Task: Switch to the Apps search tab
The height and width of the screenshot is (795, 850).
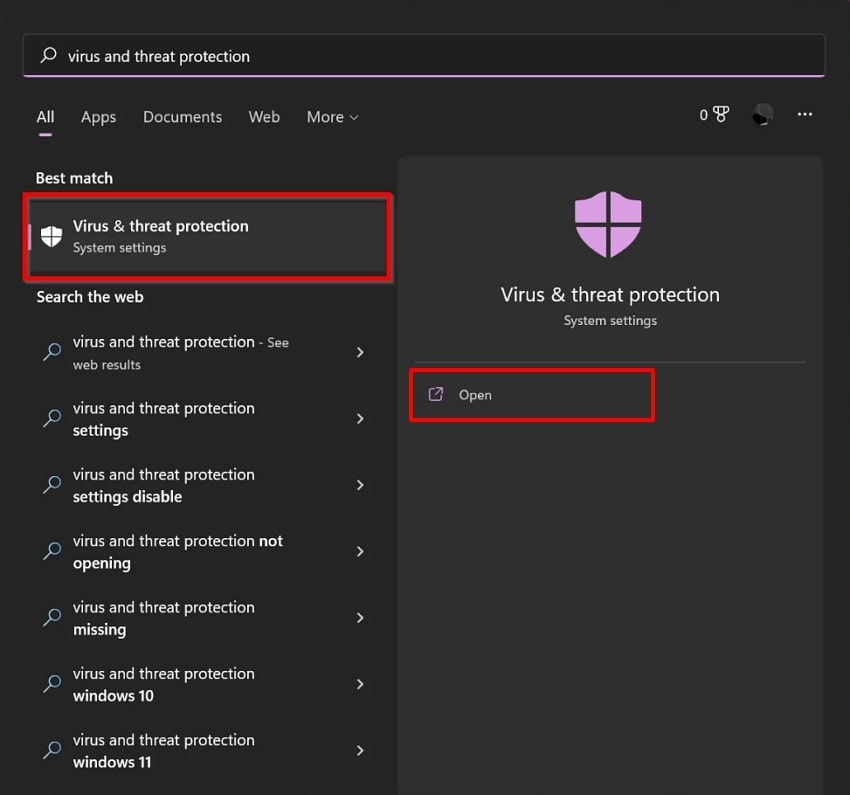Action: 98,117
